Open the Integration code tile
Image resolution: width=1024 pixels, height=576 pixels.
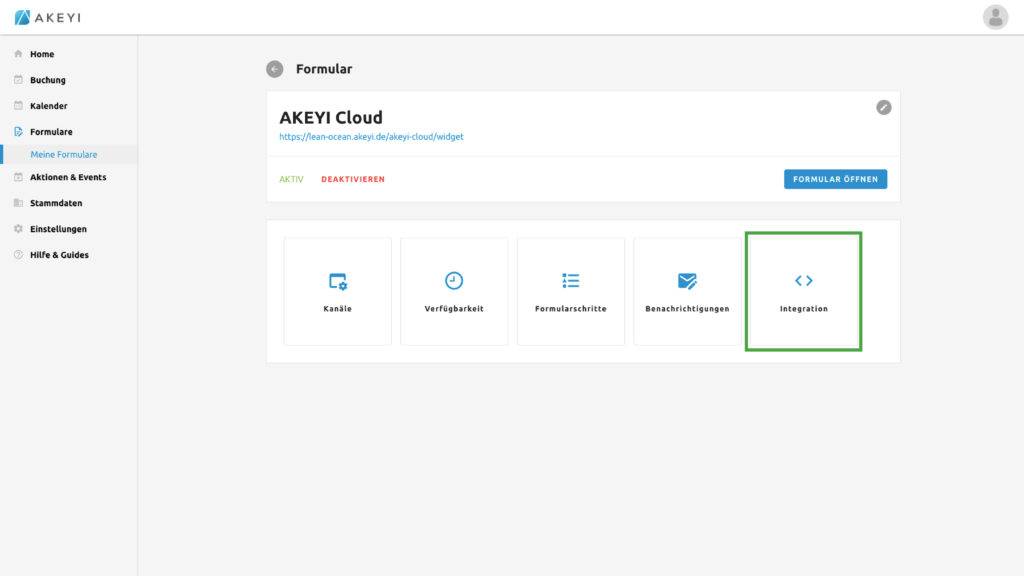point(803,291)
